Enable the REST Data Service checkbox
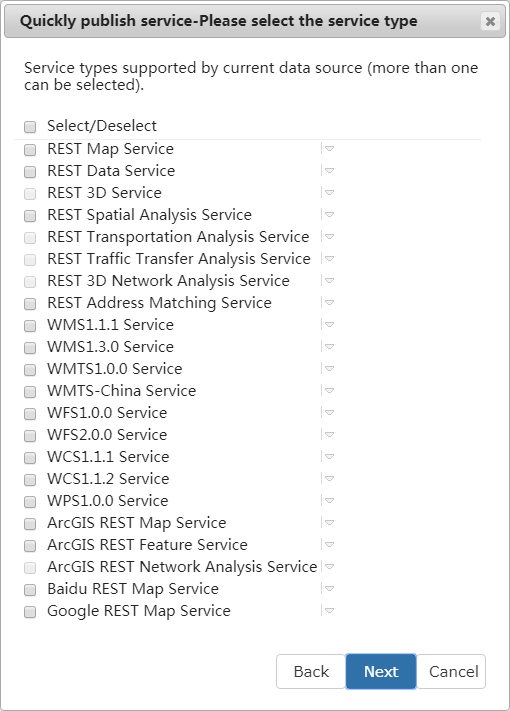 [x=30, y=171]
